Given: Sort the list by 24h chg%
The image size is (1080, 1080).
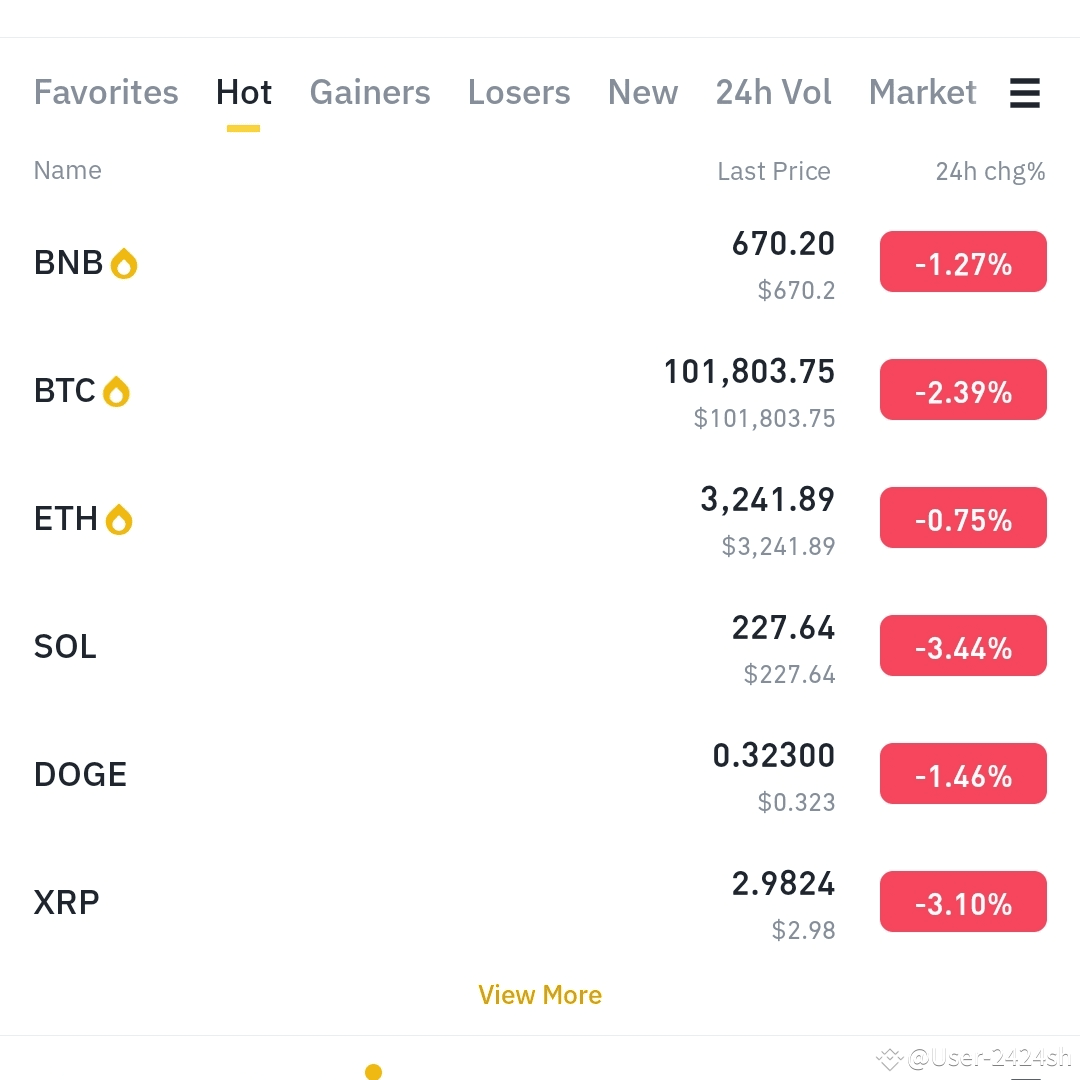Looking at the screenshot, I should coord(989,170).
